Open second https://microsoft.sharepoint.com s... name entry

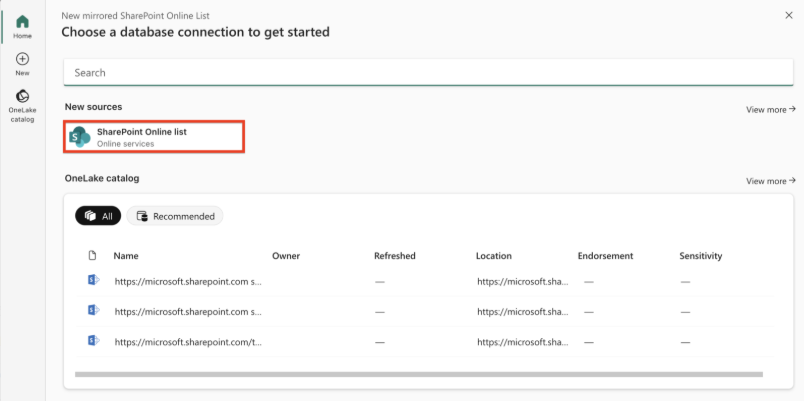[x=188, y=311]
